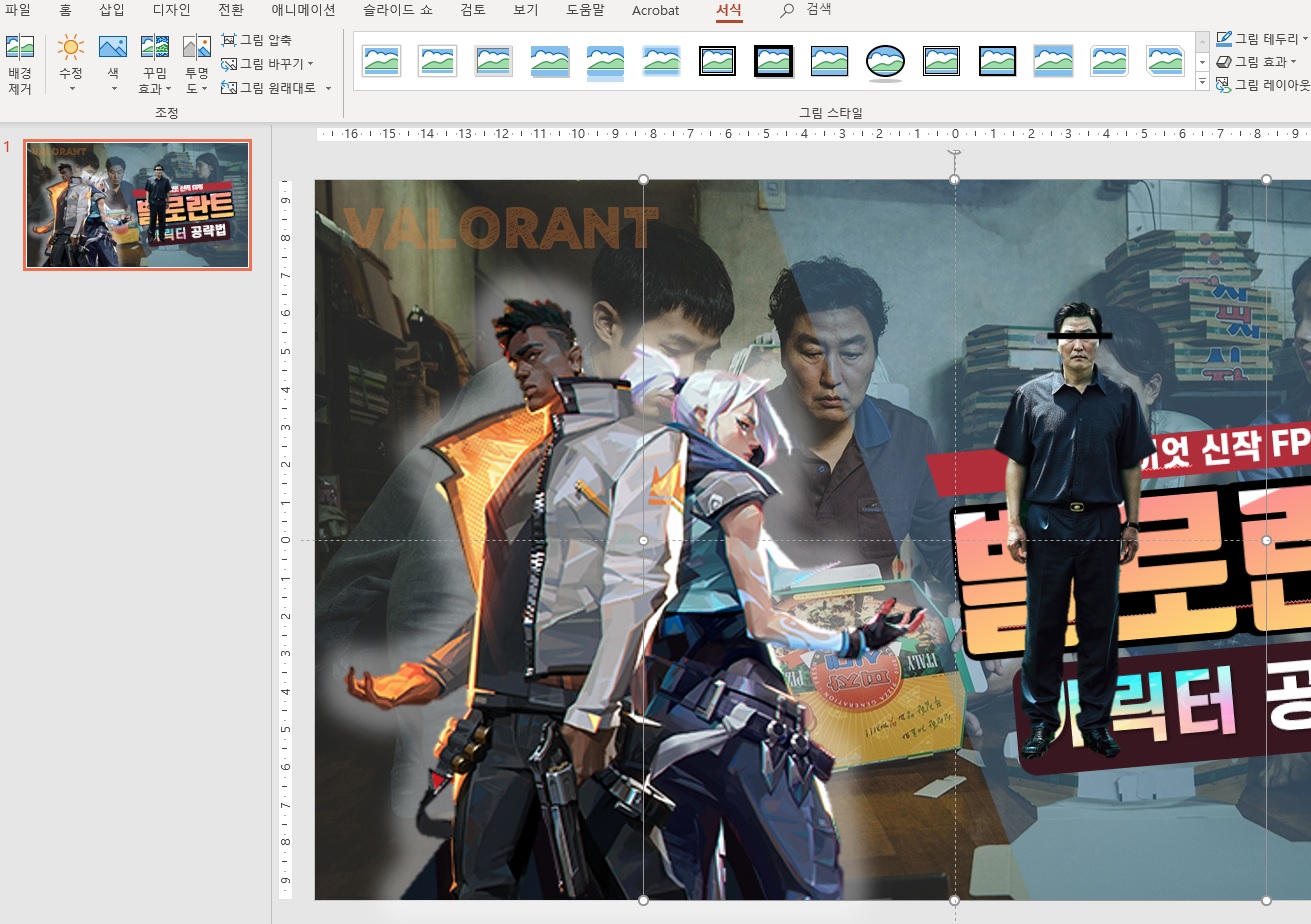The width and height of the screenshot is (1311, 924).
Task: Click the 검색 search field
Action: click(x=818, y=10)
